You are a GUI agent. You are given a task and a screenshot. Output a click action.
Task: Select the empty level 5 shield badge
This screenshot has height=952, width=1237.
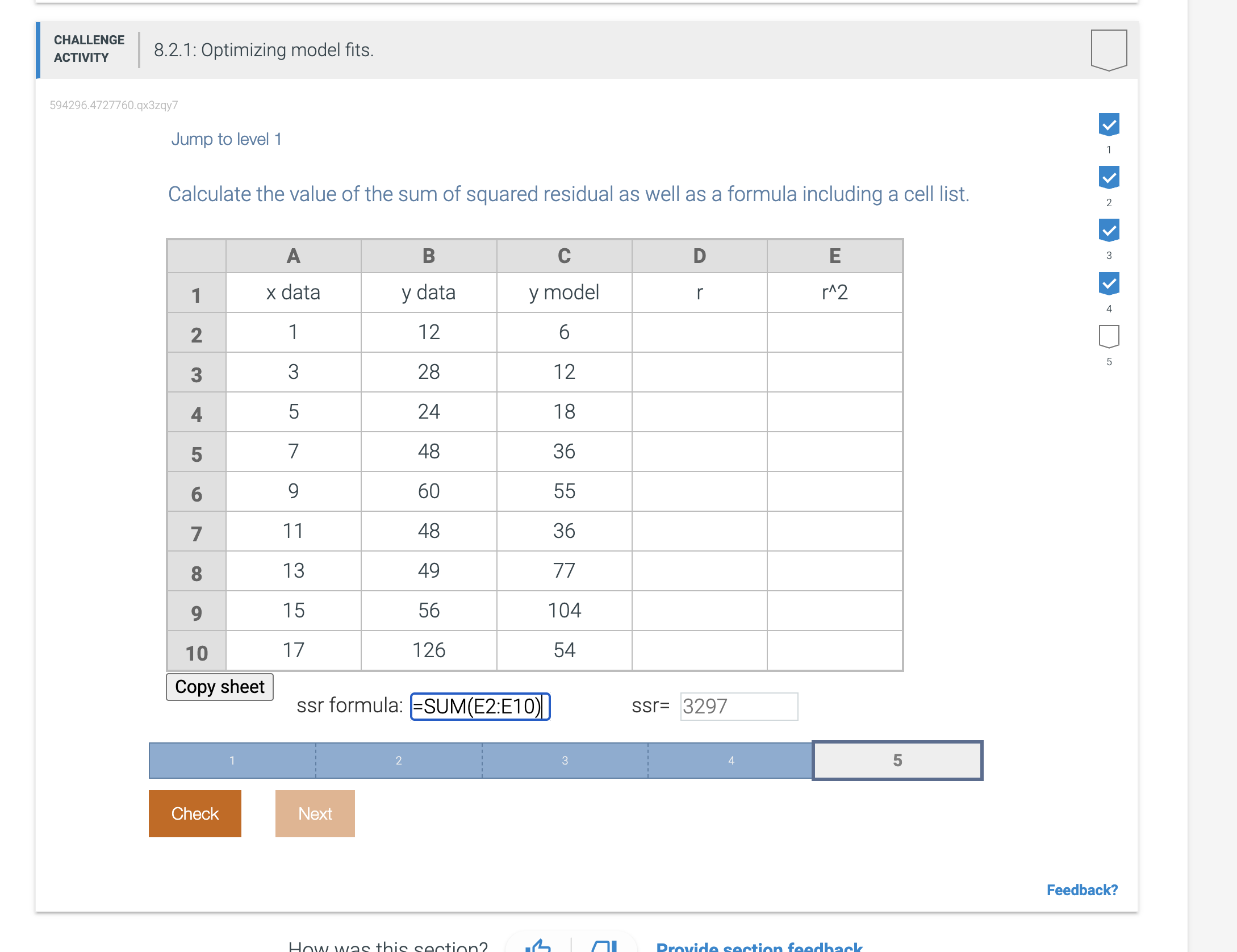1108,335
